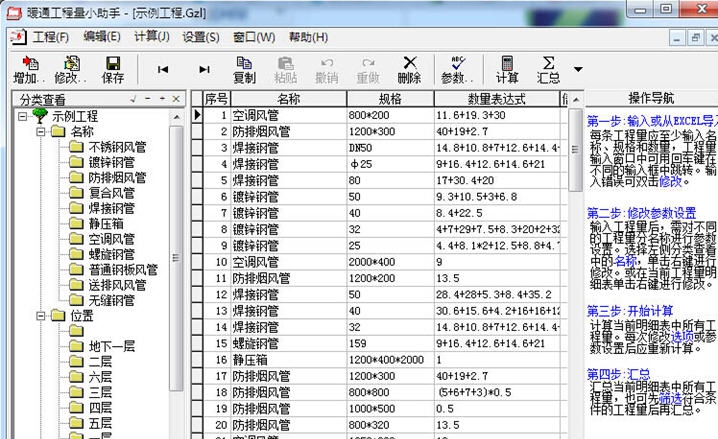This screenshot has height=439, width=718.
Task: Open the 帮助(H) menu
Action: click(308, 37)
